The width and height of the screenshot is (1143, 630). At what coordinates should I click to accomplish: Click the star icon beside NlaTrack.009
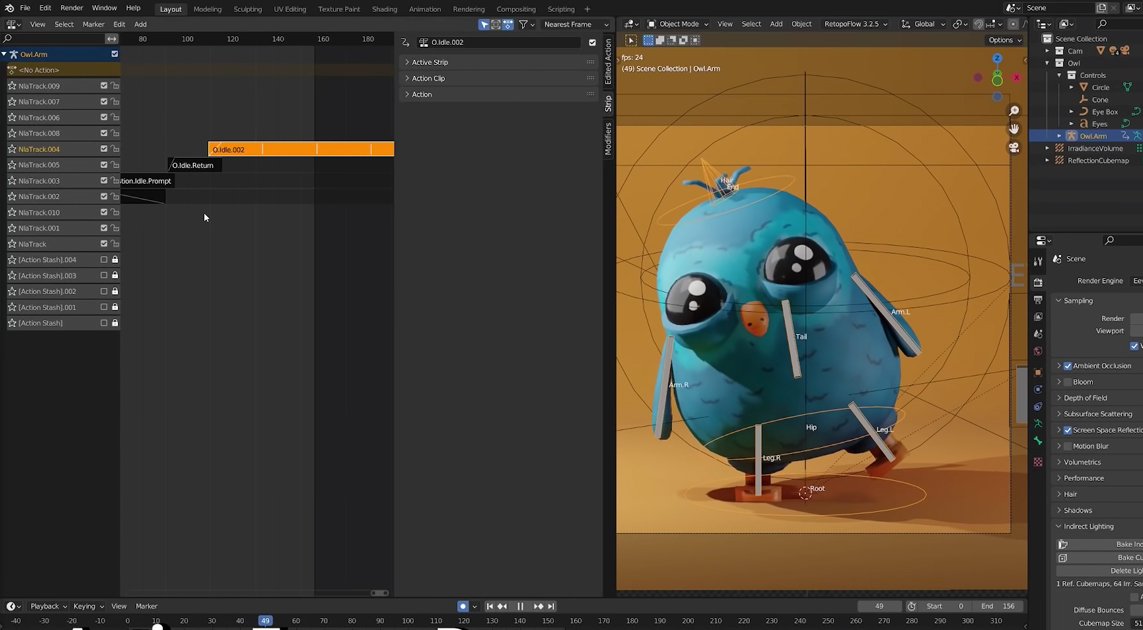(x=12, y=86)
